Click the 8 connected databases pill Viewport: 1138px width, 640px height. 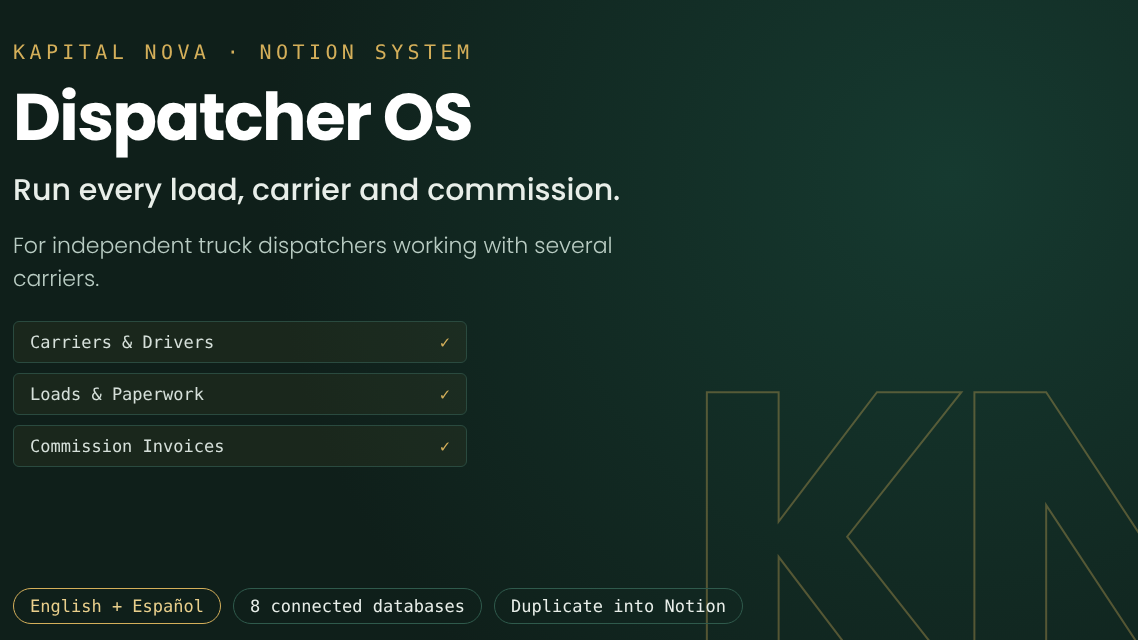[x=357, y=606]
